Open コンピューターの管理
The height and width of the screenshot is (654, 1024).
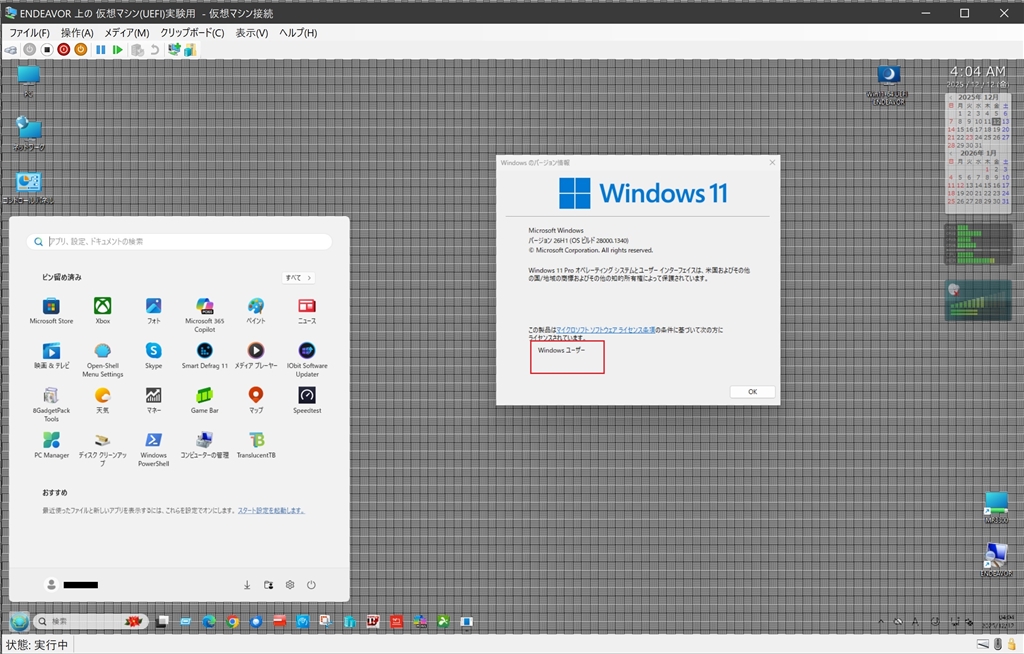click(x=204, y=446)
